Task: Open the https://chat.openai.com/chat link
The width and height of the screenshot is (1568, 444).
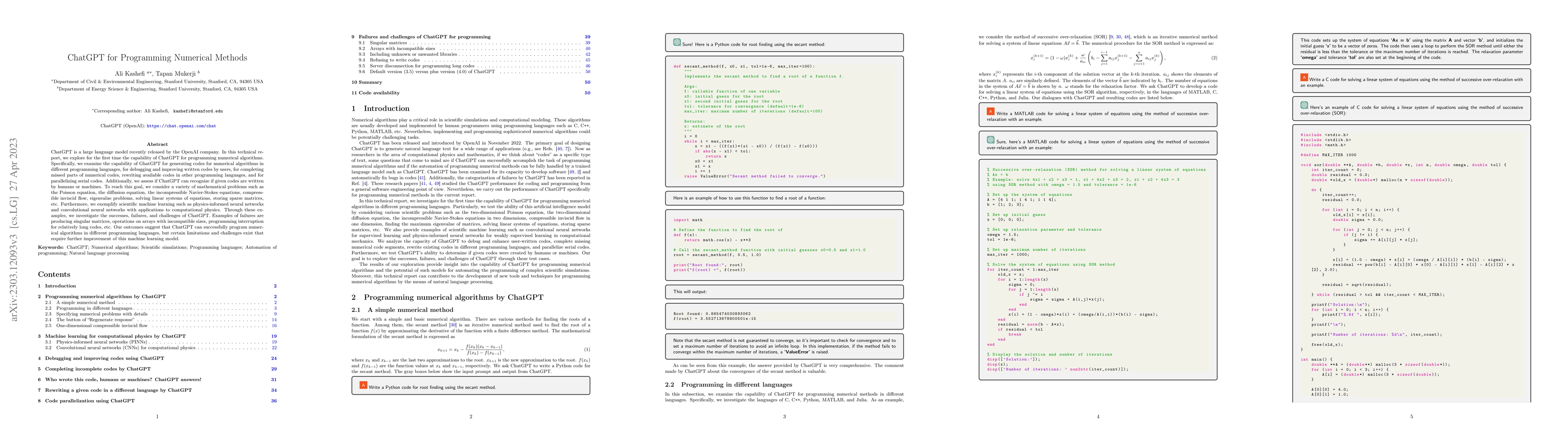Action: (181, 126)
